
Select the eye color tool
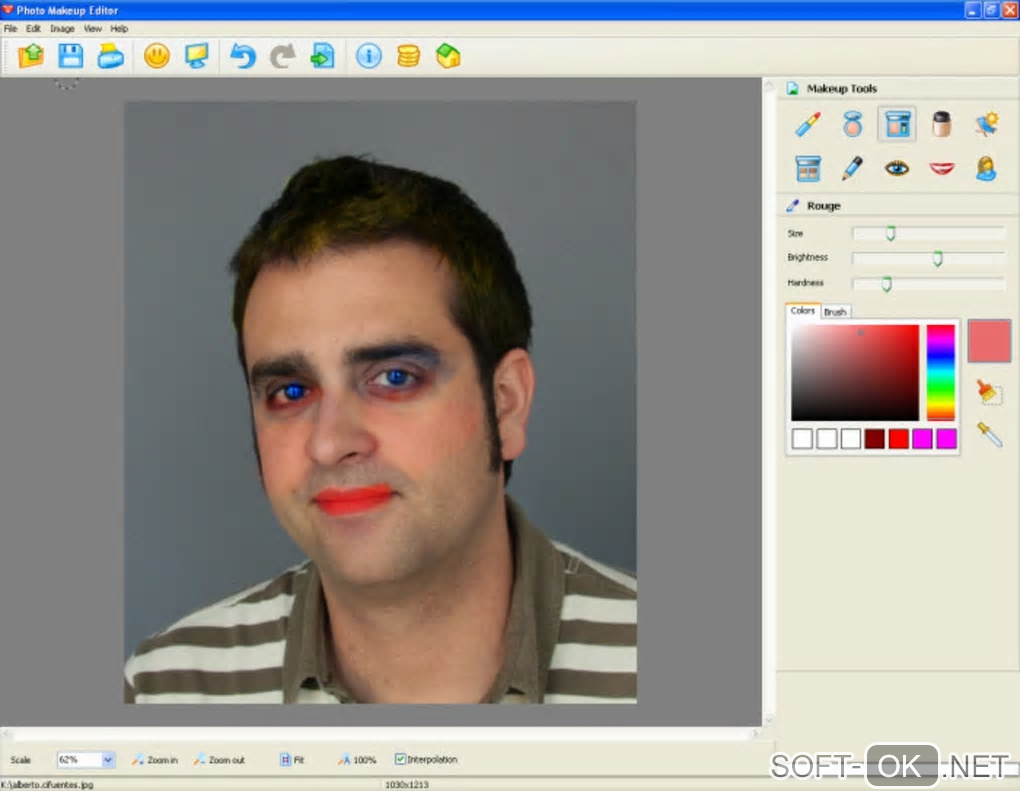(x=896, y=168)
